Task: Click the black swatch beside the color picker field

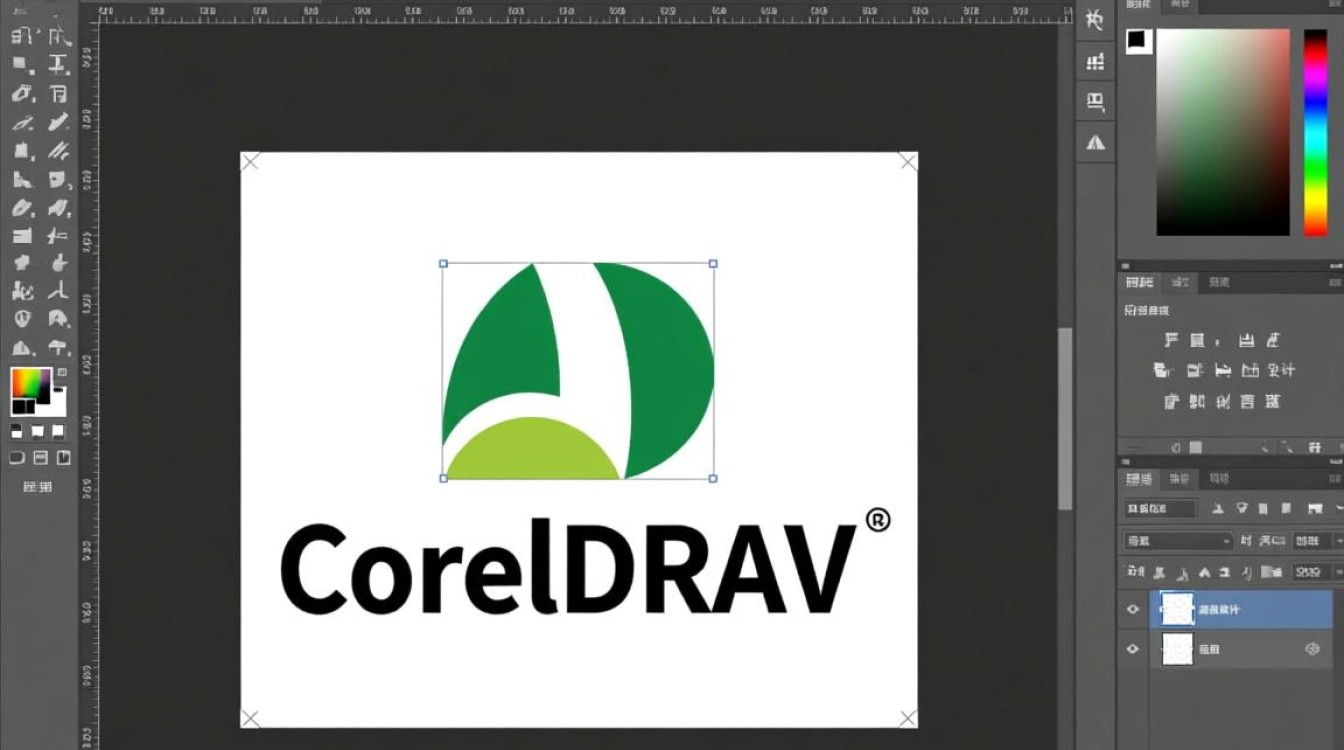Action: (1138, 41)
